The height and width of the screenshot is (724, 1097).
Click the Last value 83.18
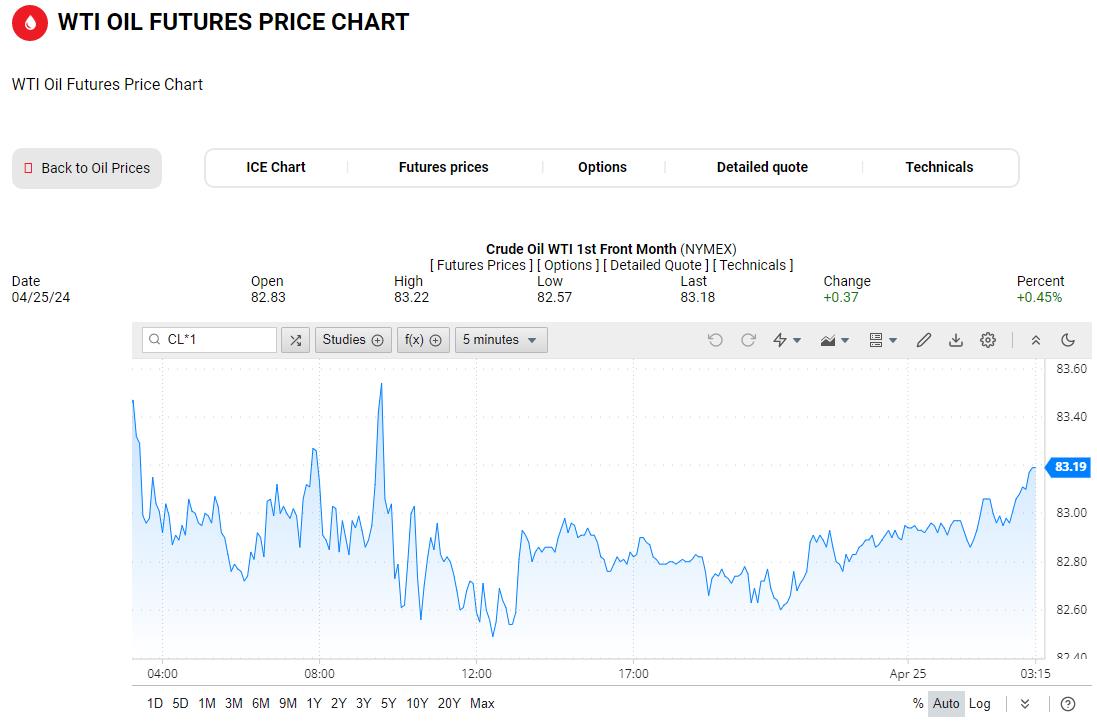click(698, 297)
